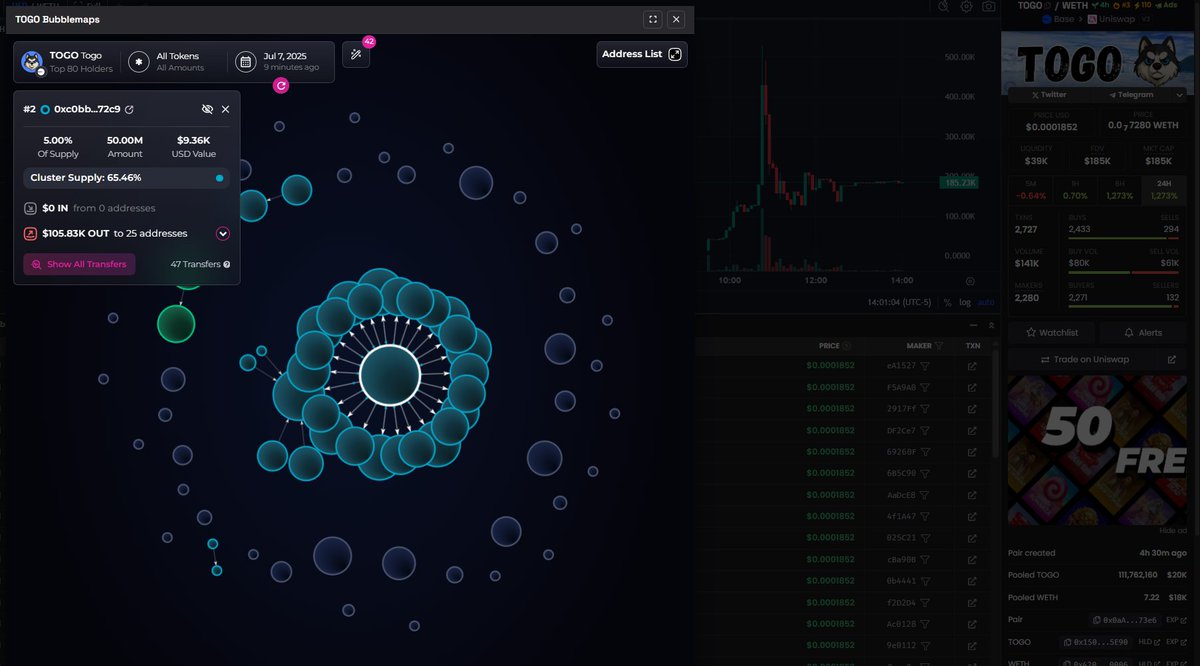Image resolution: width=1200 pixels, height=666 pixels.
Task: Toggle fullscreen for TOGO Bubblemaps
Action: (653, 19)
